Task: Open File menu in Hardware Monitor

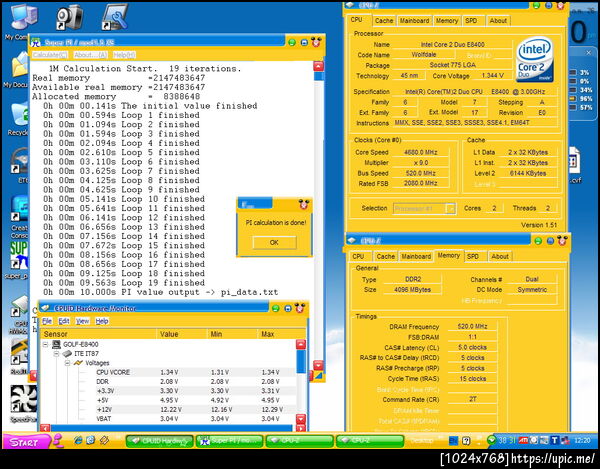Action: tap(47, 321)
